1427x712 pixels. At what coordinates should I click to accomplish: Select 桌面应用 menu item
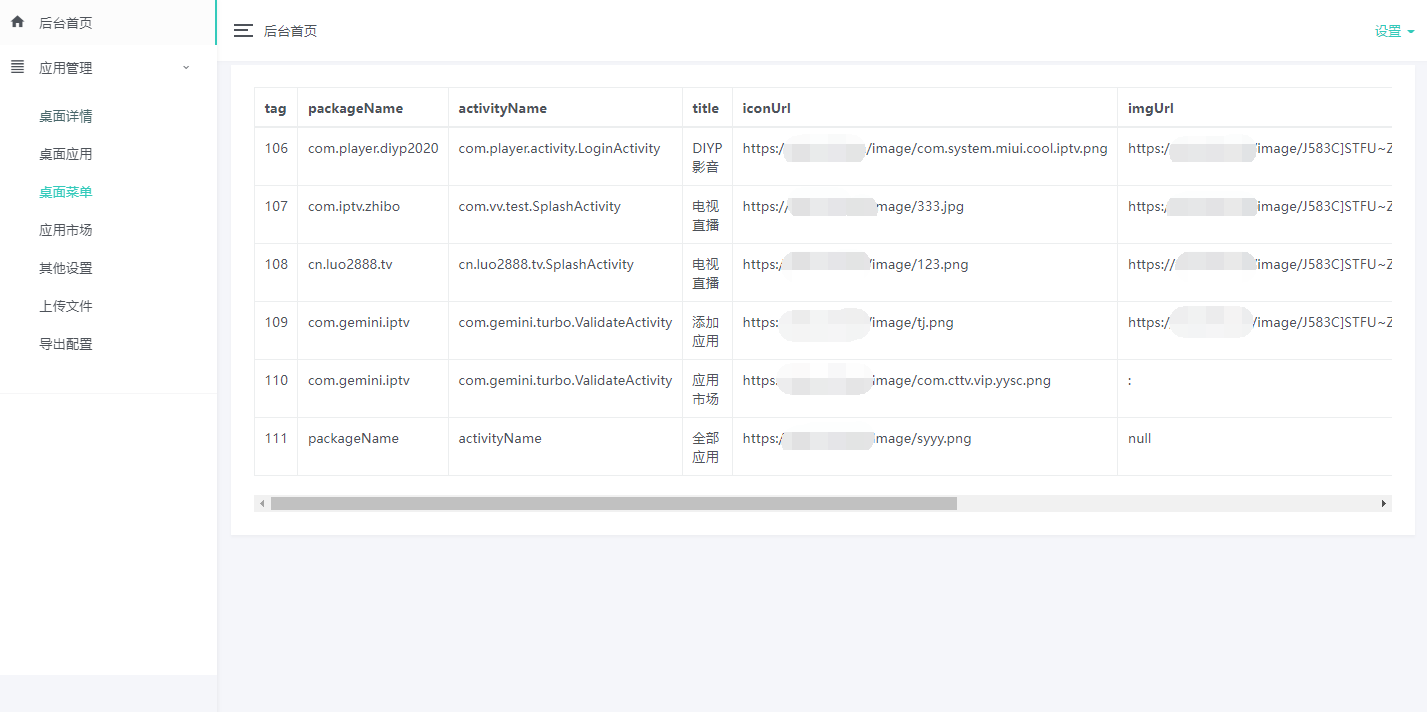(x=66, y=154)
